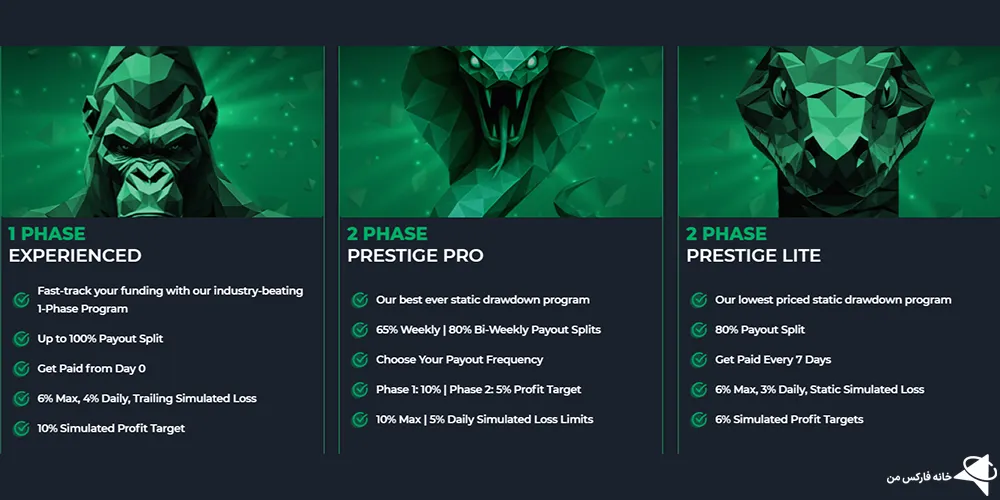
Task: Click checkmark beside 6% Simulated Profit Targets
Action: (x=698, y=420)
